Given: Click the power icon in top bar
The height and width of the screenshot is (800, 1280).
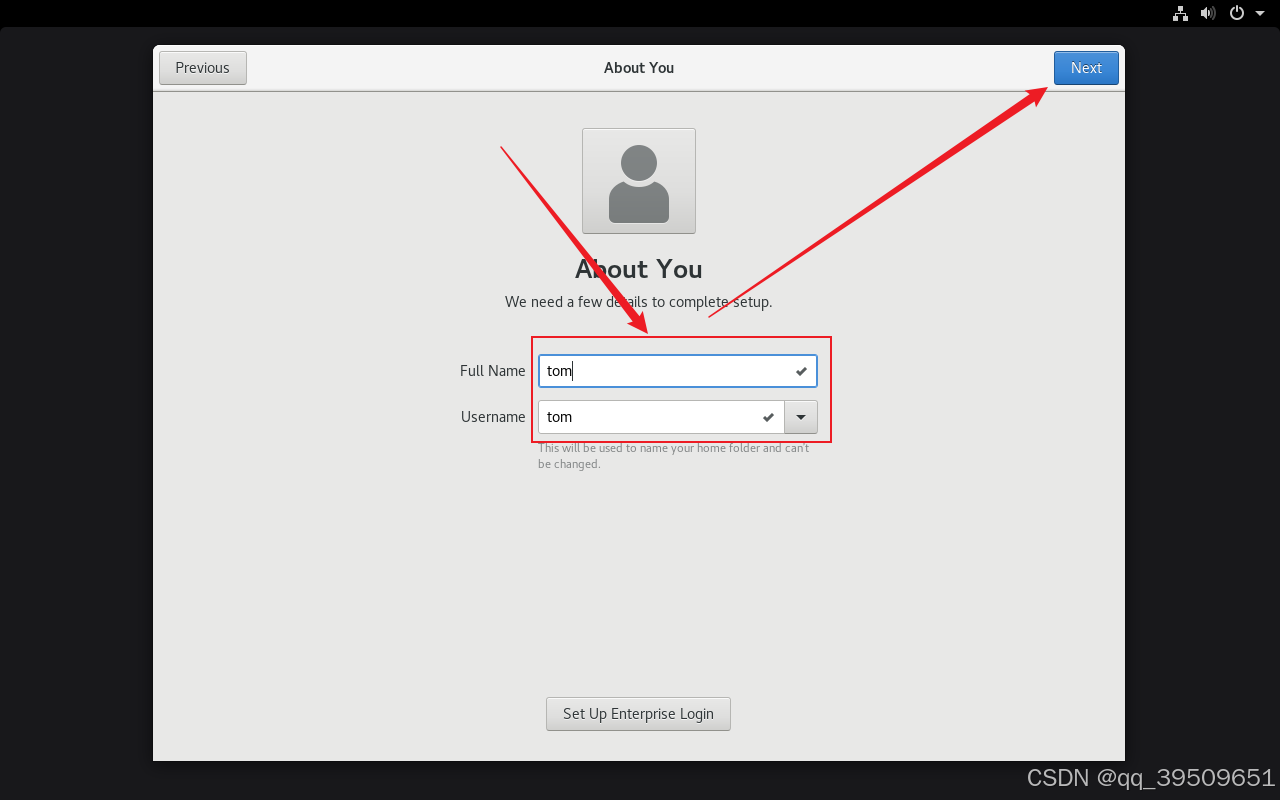Looking at the screenshot, I should pyautogui.click(x=1237, y=13).
